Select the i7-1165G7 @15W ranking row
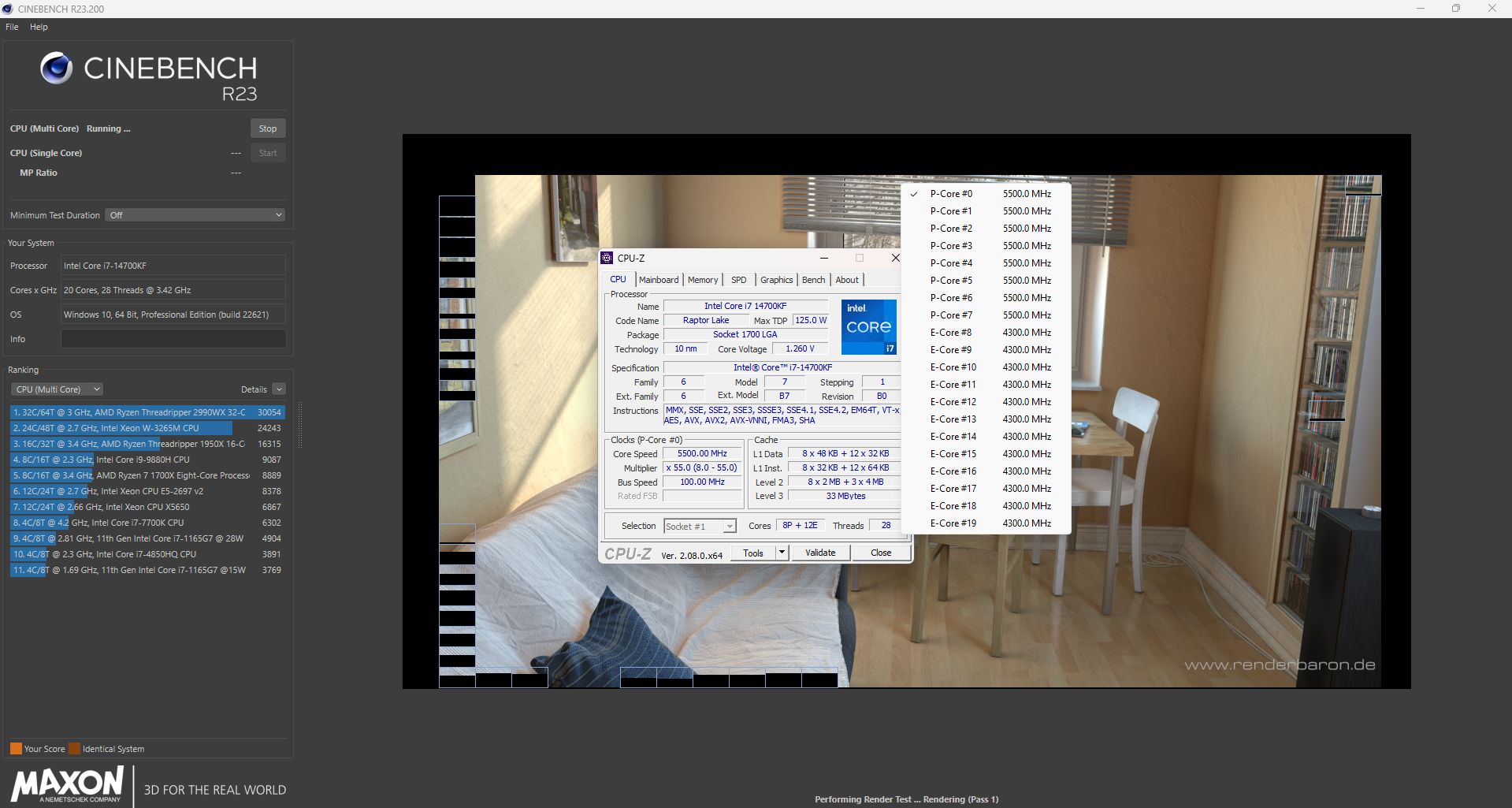Screen dimensions: 1512x808 (x=147, y=570)
